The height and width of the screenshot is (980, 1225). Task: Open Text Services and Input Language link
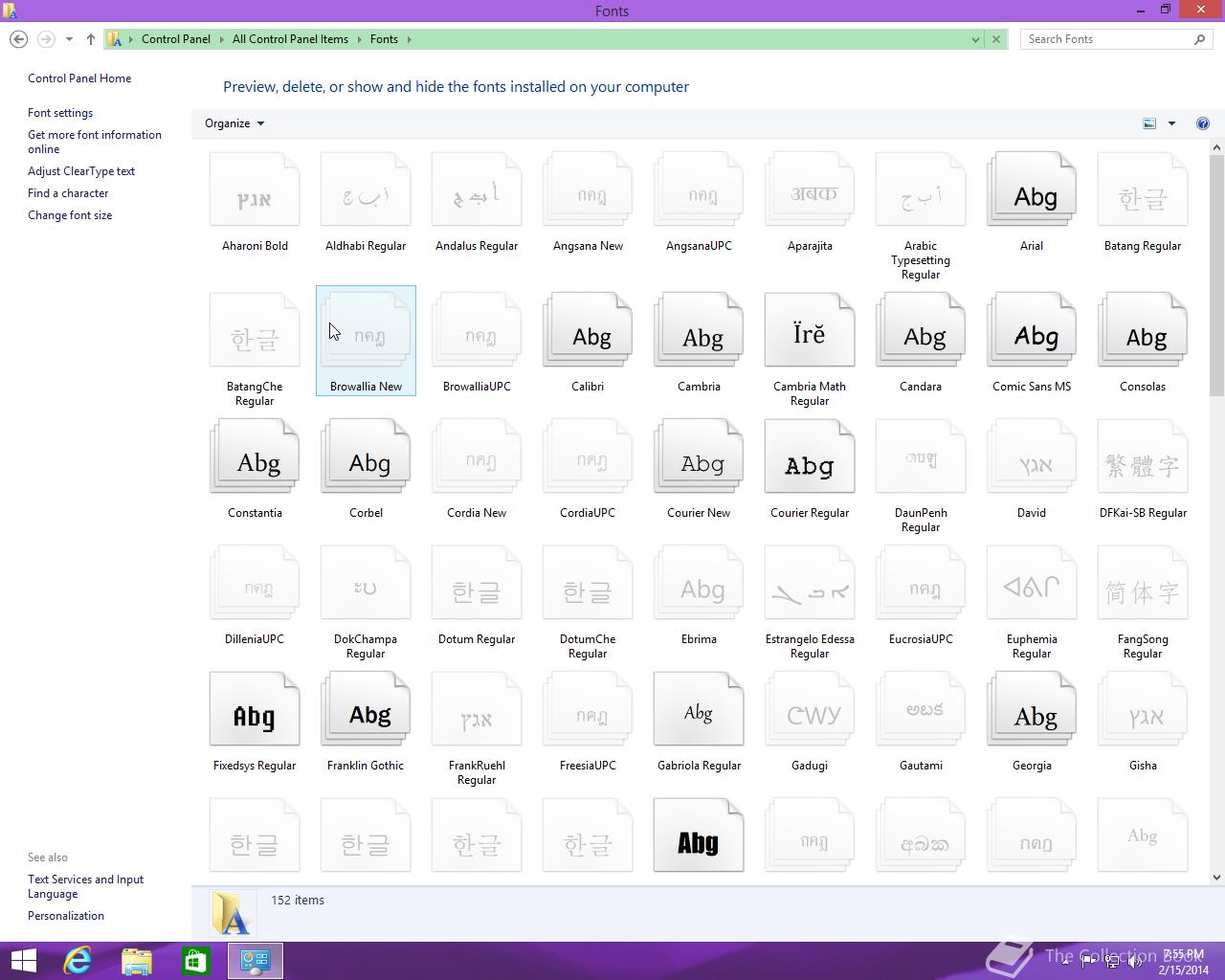[x=85, y=886]
